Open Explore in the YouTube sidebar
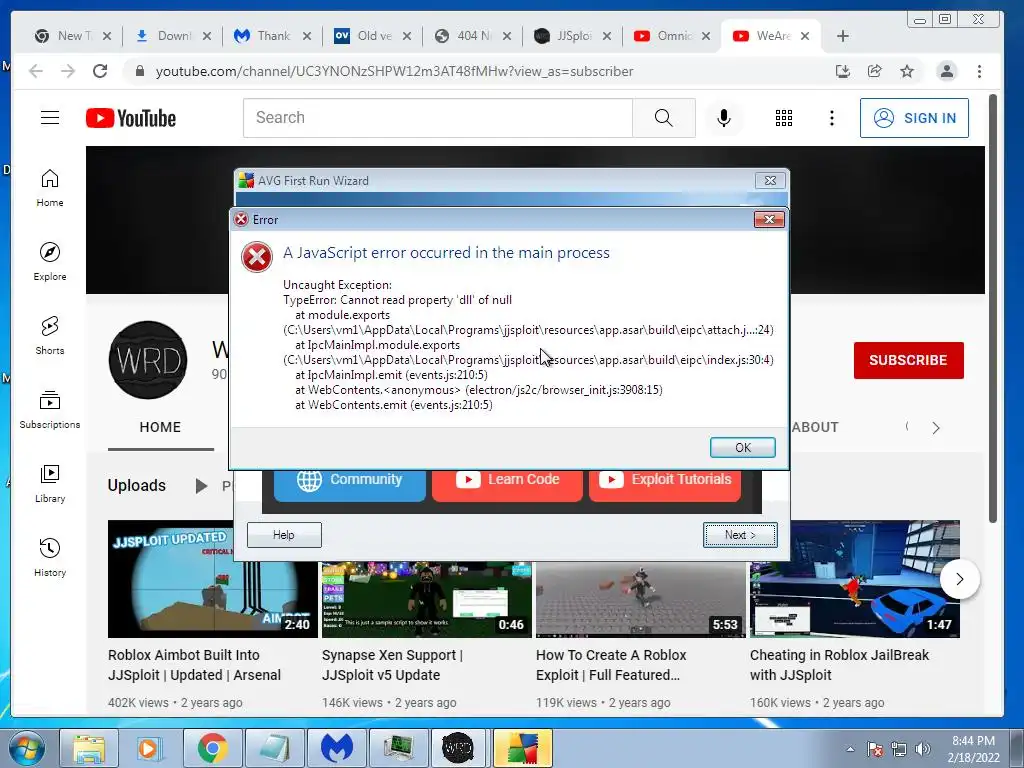The image size is (1024, 768). tap(50, 261)
